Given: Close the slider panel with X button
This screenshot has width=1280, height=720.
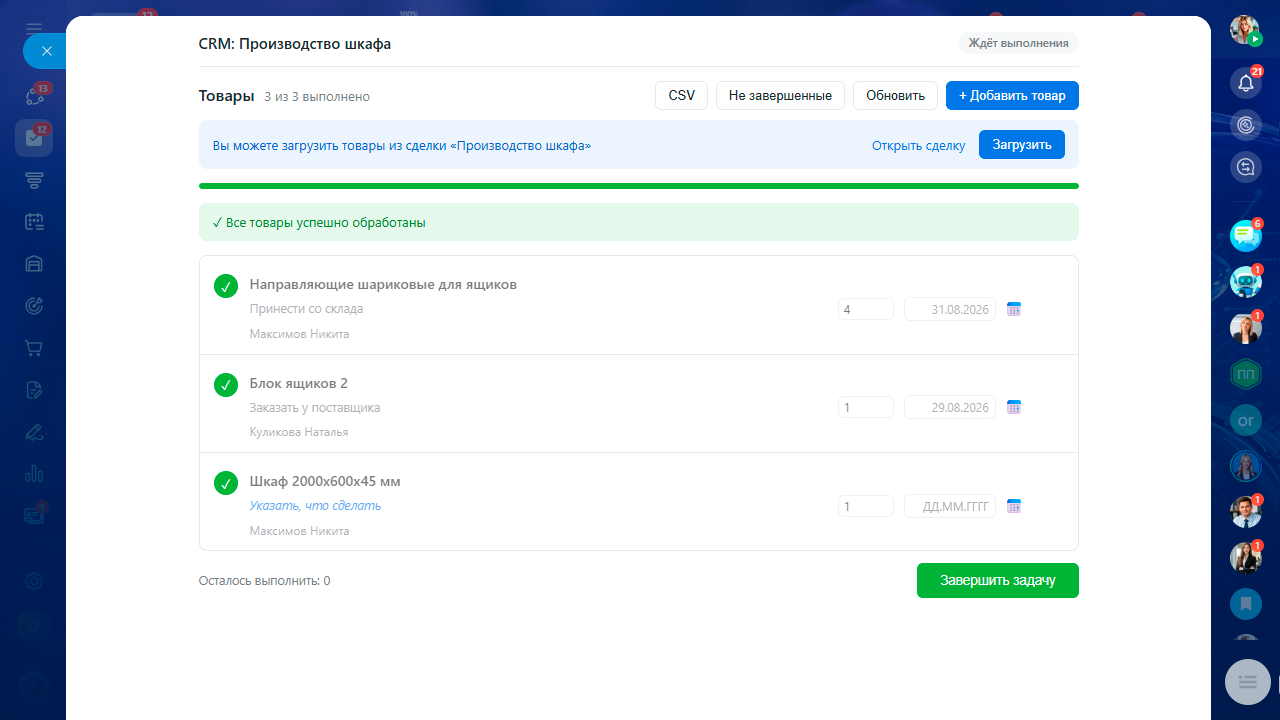Looking at the screenshot, I should [46, 51].
